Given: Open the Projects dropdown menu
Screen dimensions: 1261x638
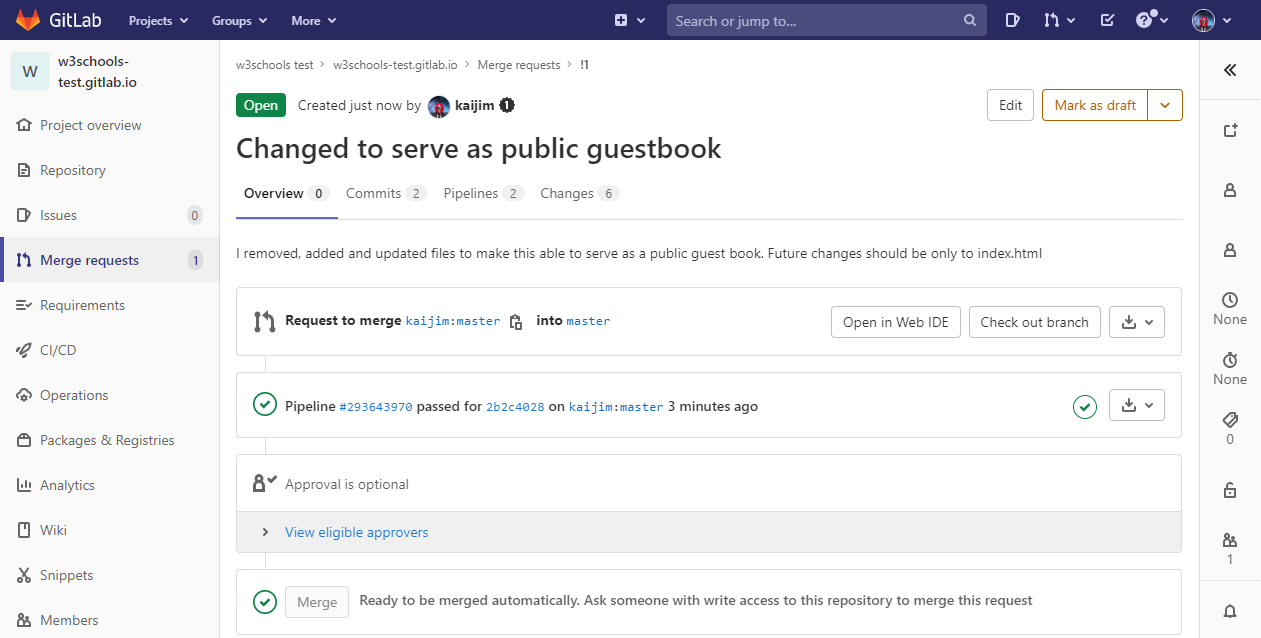Looking at the screenshot, I should tap(156, 20).
